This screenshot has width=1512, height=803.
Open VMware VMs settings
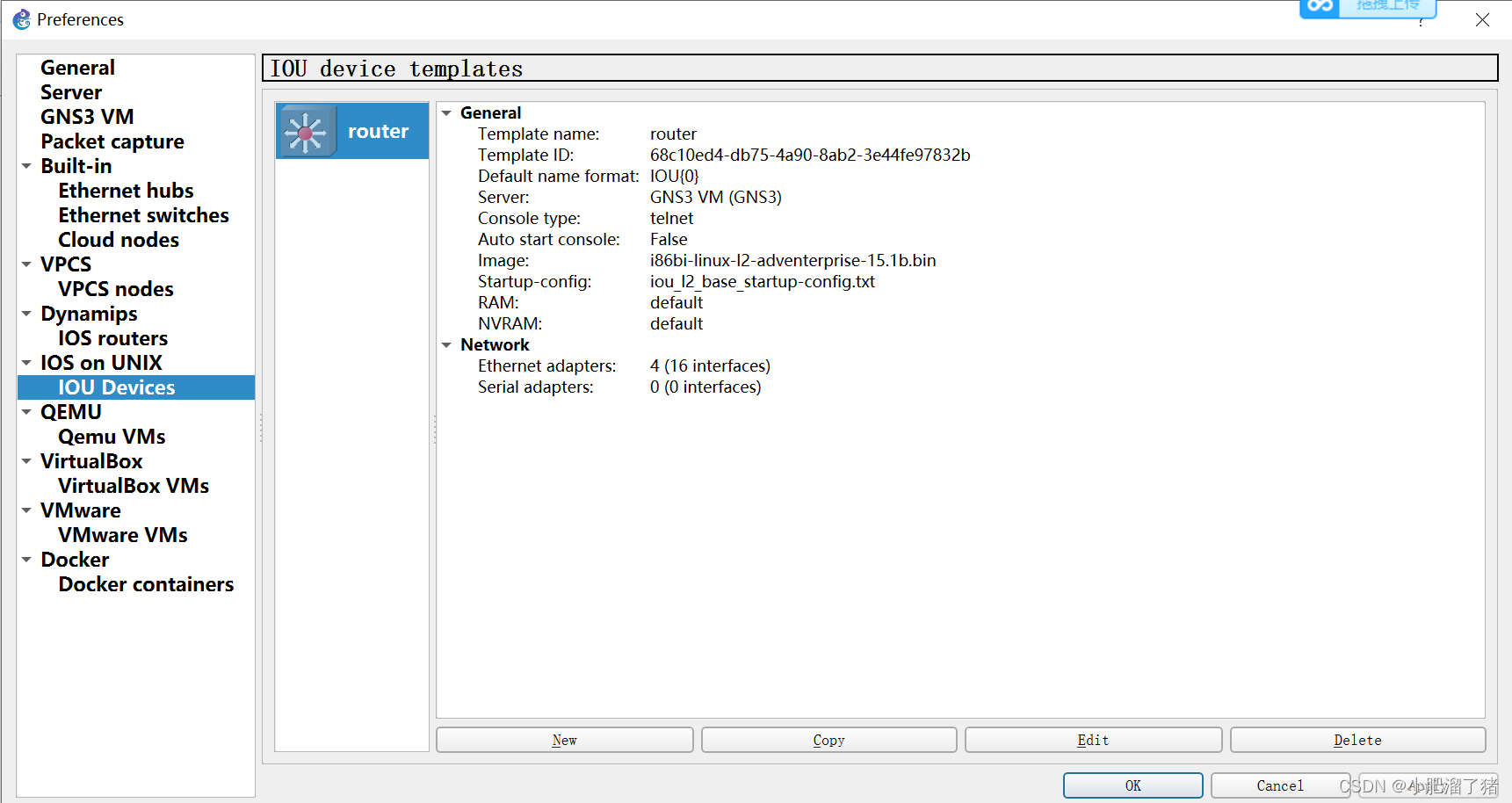coord(123,535)
